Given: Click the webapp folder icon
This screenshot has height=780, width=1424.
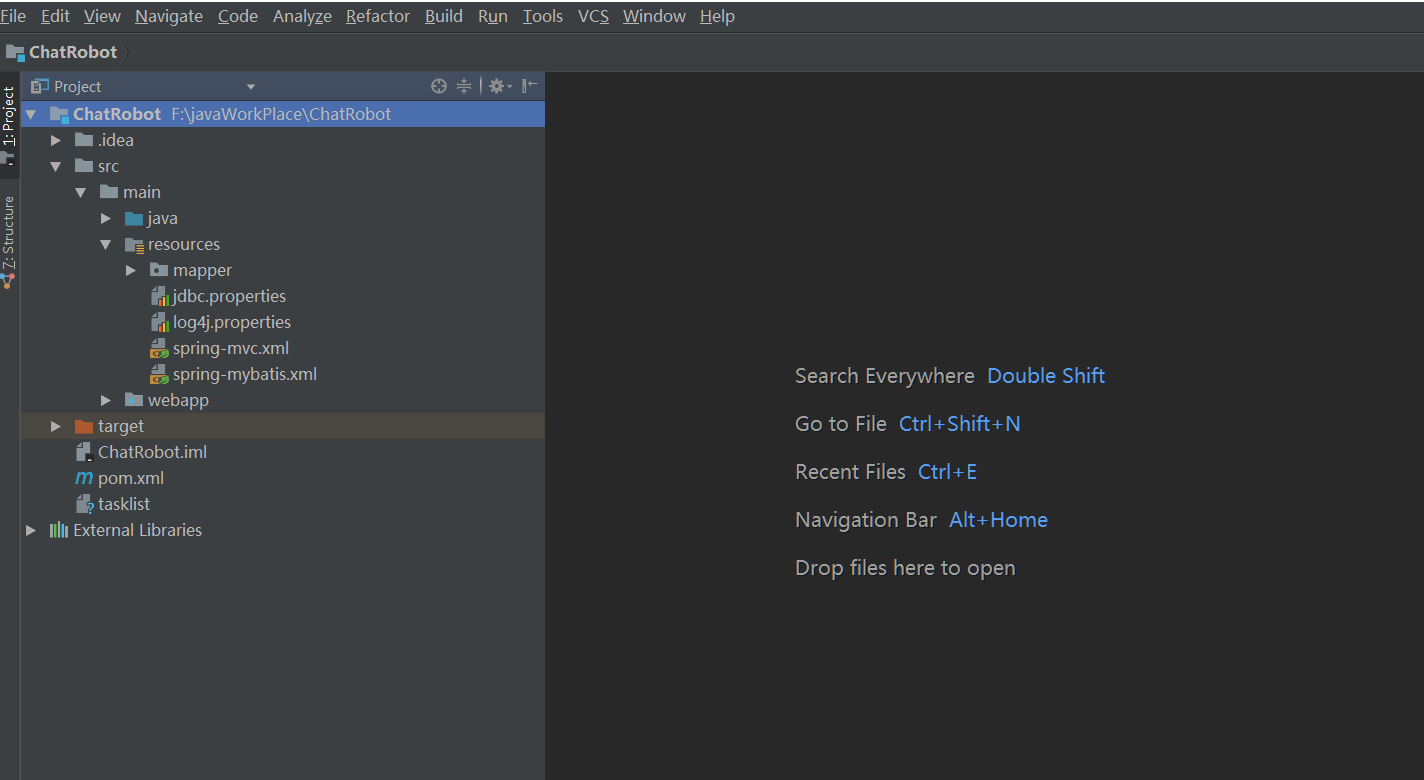Looking at the screenshot, I should coord(134,400).
